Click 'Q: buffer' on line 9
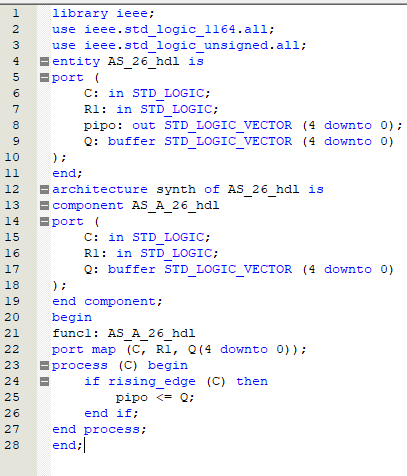The width and height of the screenshot is (407, 476). coord(120,142)
